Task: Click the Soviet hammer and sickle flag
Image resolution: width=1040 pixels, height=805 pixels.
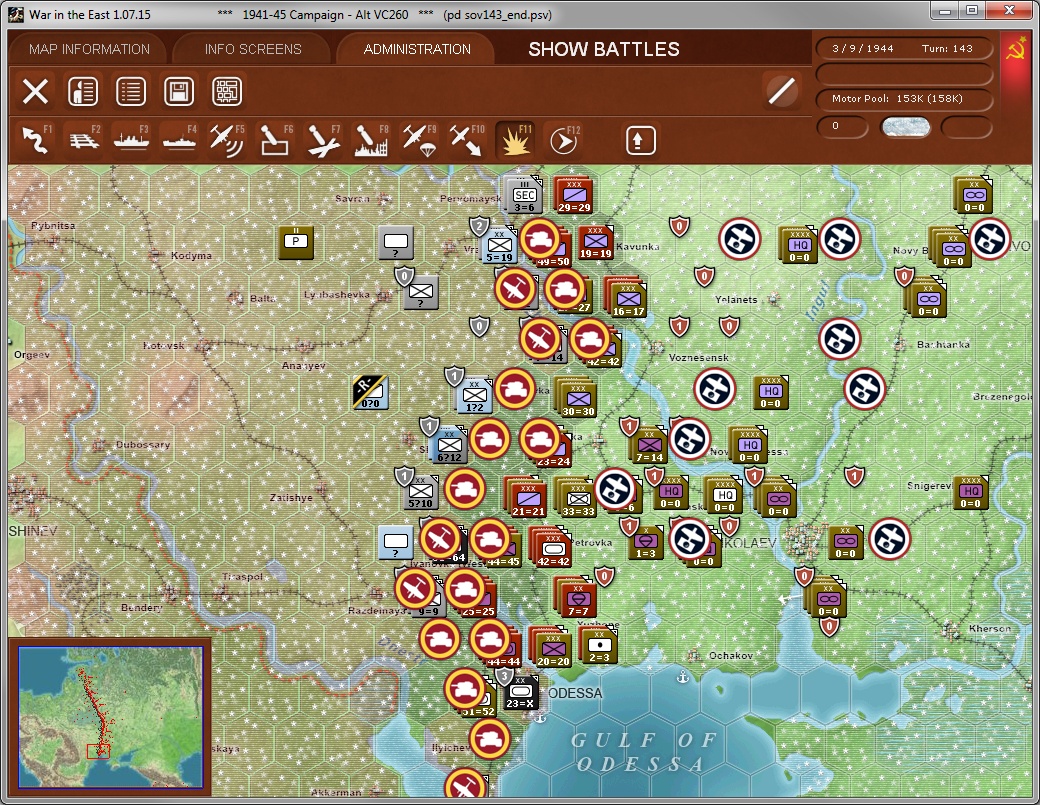Action: coord(1015,49)
